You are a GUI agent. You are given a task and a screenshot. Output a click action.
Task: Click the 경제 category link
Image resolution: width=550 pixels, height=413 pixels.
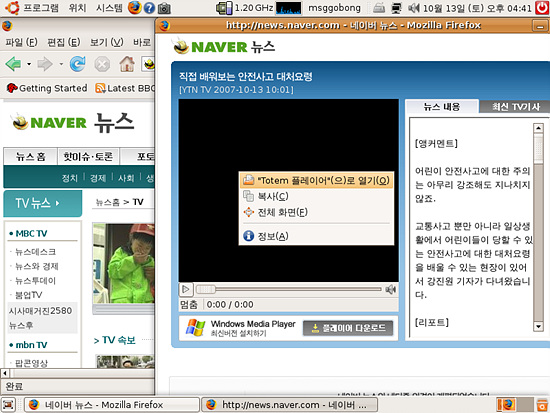(x=98, y=178)
